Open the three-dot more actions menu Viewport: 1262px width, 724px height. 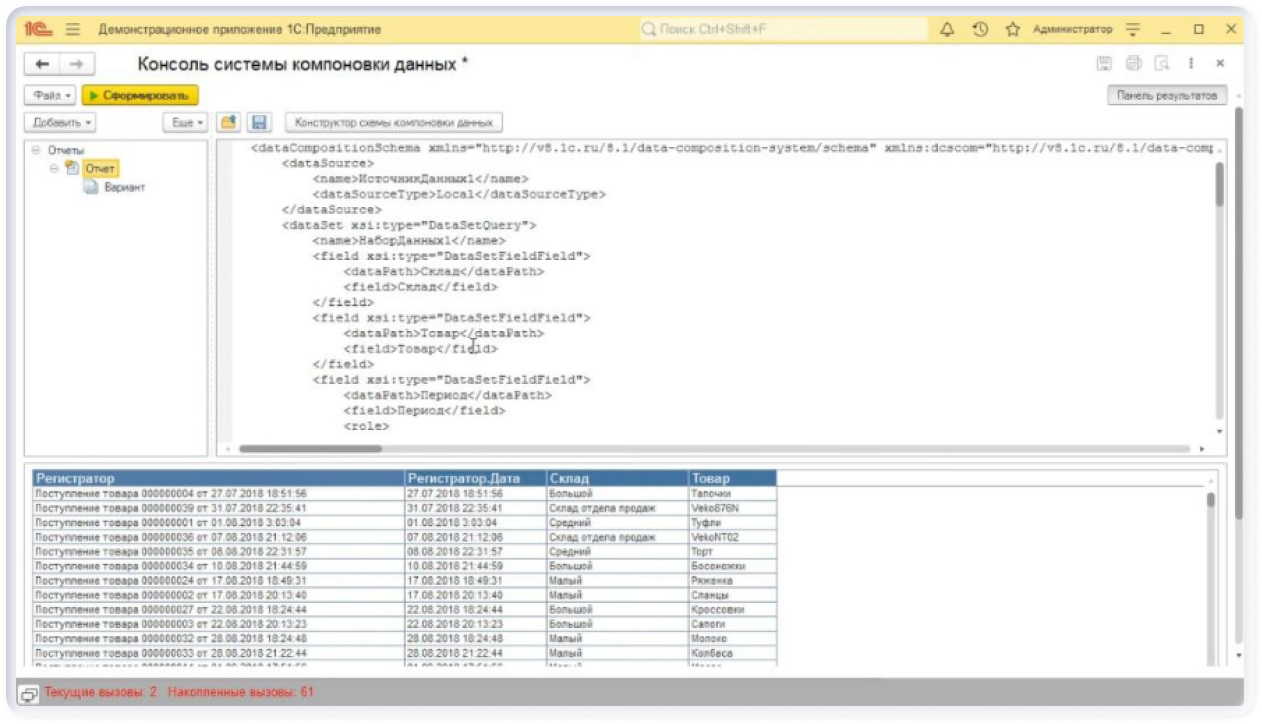coord(1191,64)
